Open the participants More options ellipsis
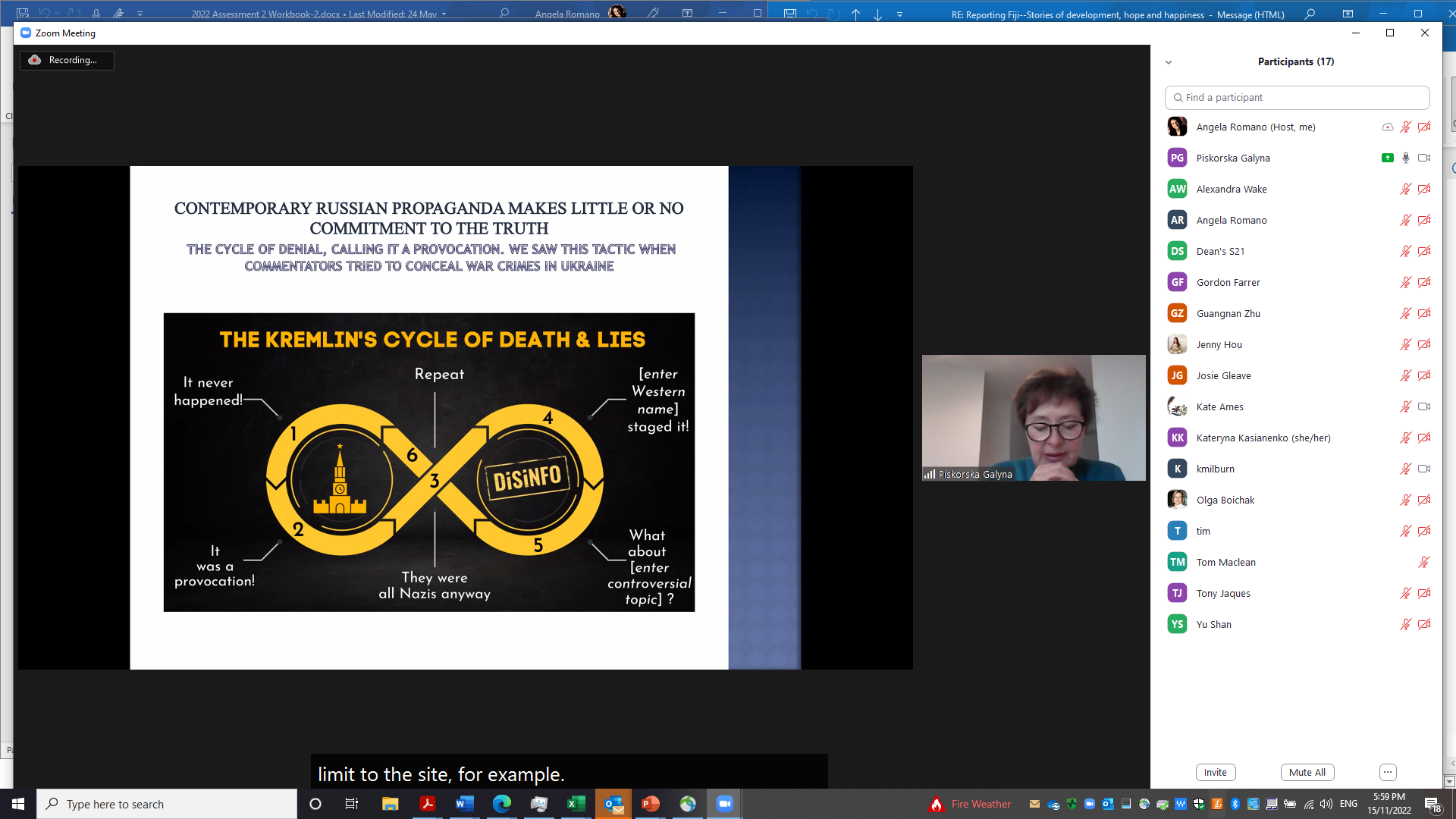 click(1387, 772)
